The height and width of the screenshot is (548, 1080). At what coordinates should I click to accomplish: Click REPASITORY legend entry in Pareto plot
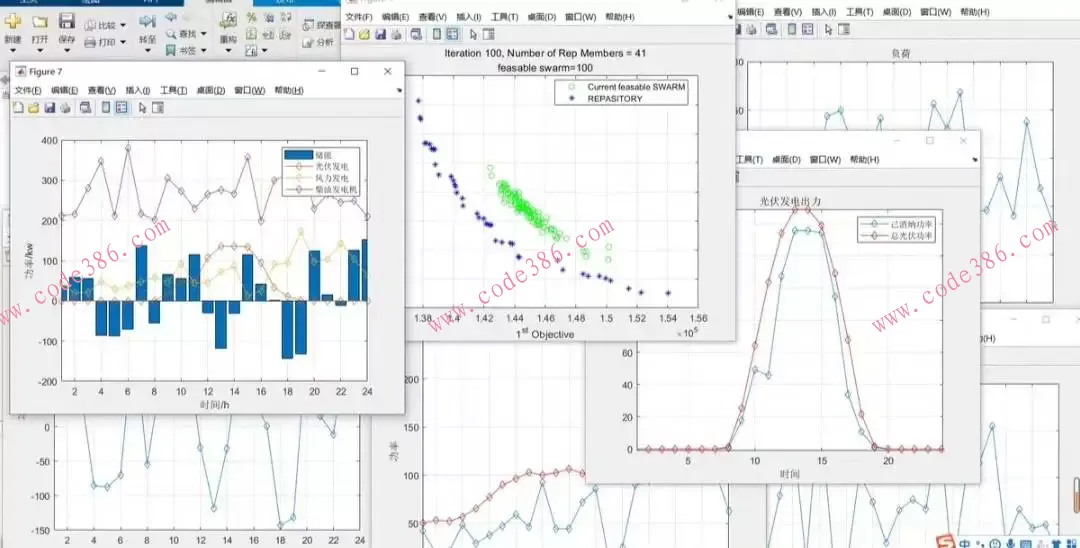pyautogui.click(x=614, y=99)
